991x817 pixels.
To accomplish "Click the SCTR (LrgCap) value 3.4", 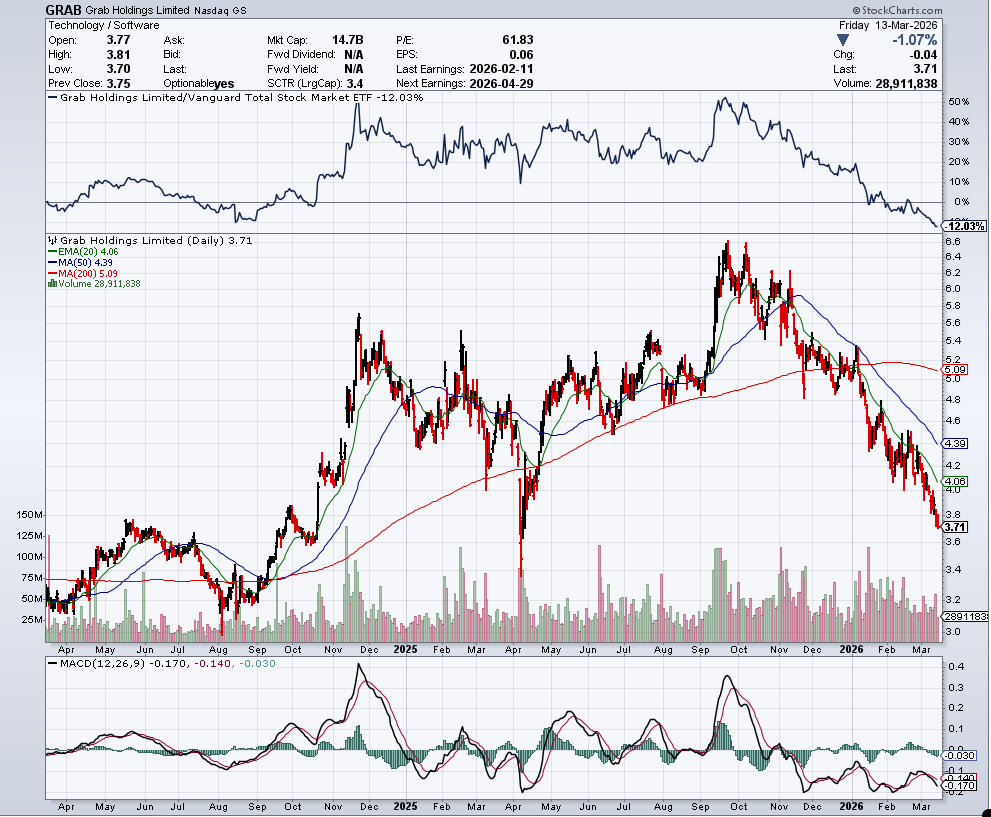I will [355, 83].
